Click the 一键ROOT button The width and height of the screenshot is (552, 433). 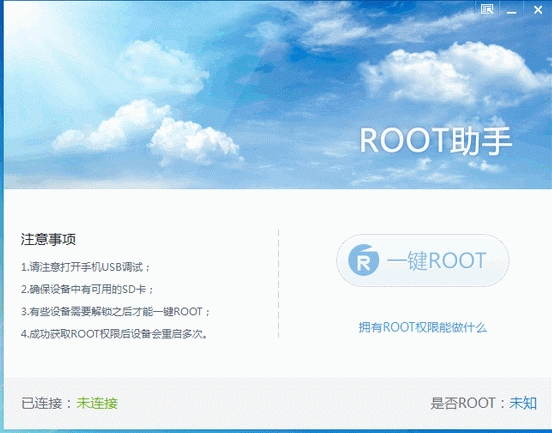click(x=422, y=261)
